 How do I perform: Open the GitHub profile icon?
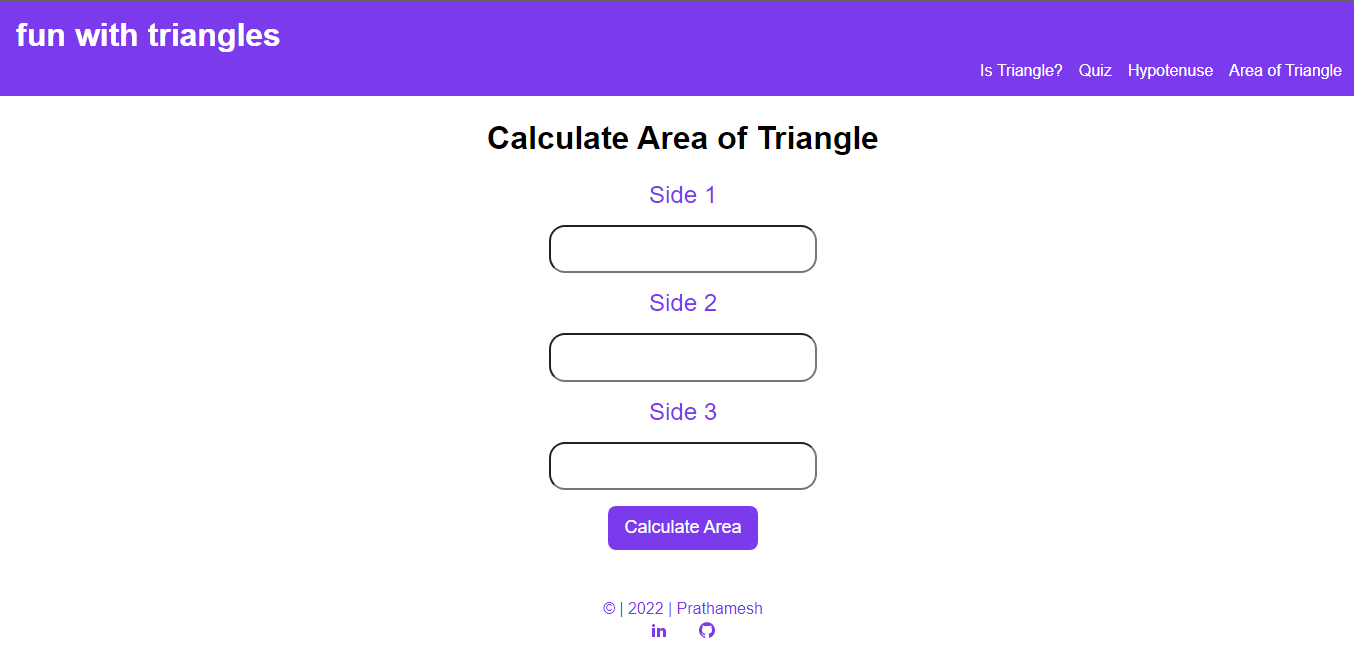click(x=707, y=630)
